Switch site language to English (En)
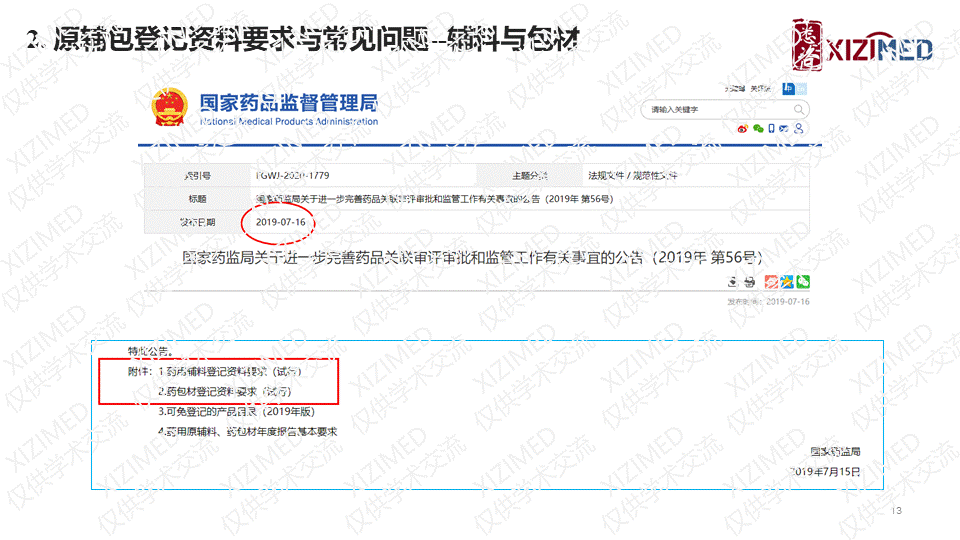 (803, 88)
